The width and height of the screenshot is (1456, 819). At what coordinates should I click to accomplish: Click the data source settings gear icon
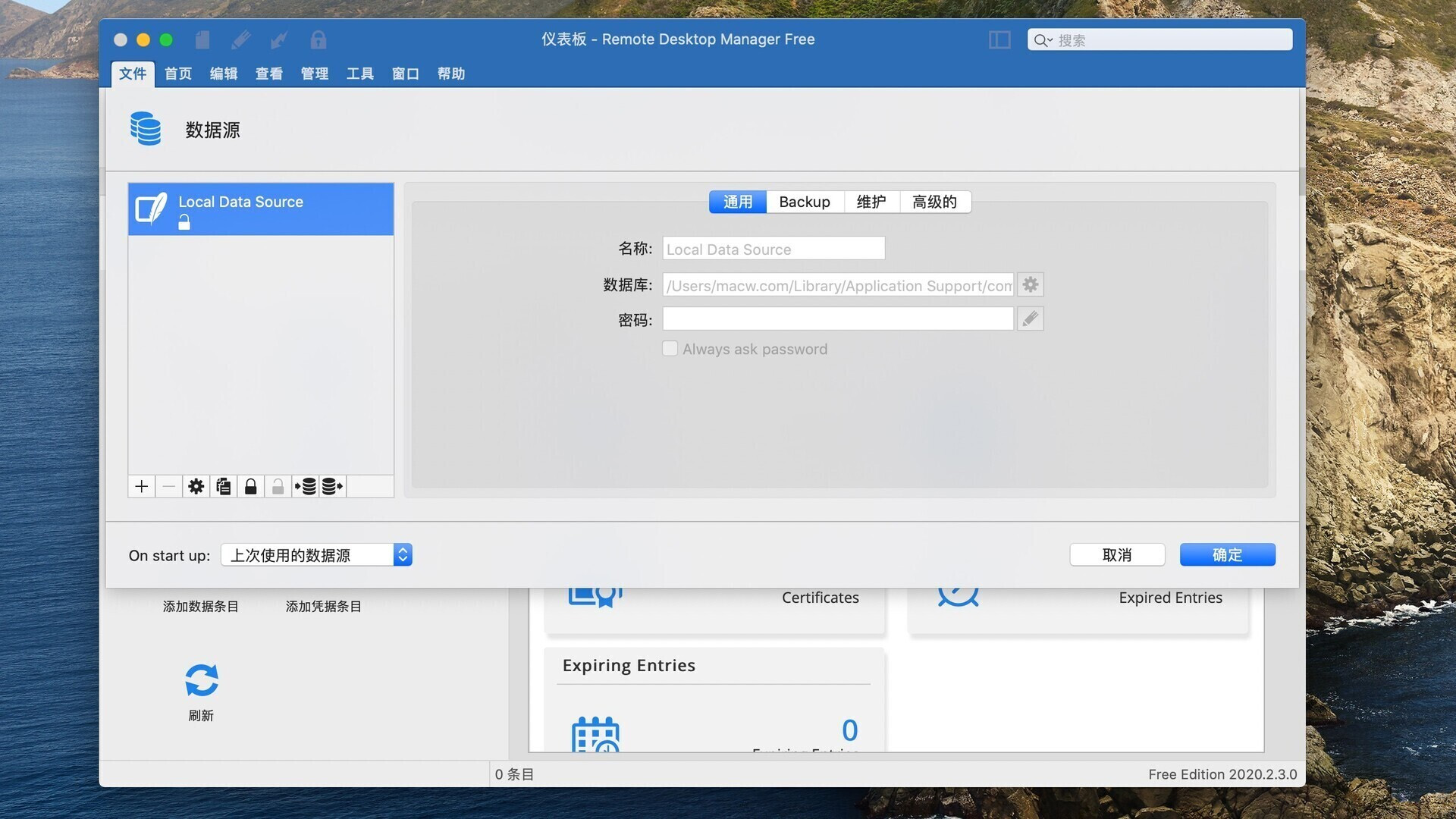196,485
